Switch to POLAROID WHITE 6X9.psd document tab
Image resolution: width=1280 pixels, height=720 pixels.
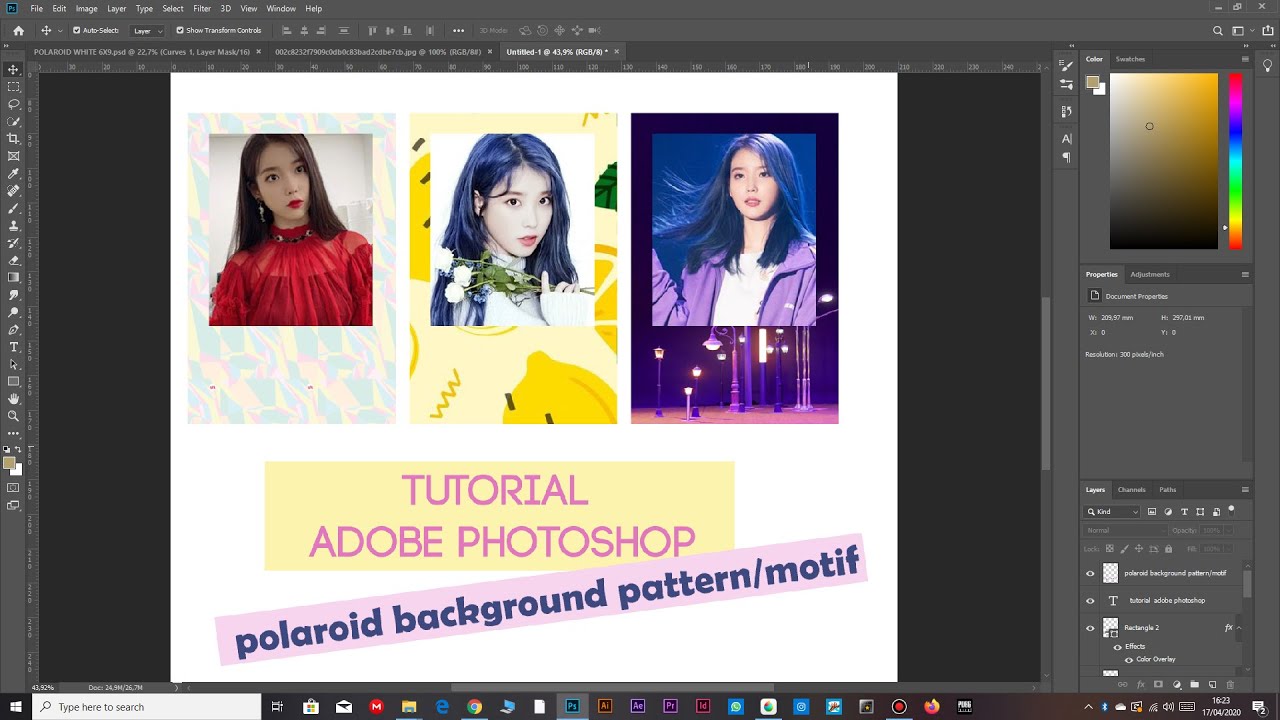[x=142, y=51]
